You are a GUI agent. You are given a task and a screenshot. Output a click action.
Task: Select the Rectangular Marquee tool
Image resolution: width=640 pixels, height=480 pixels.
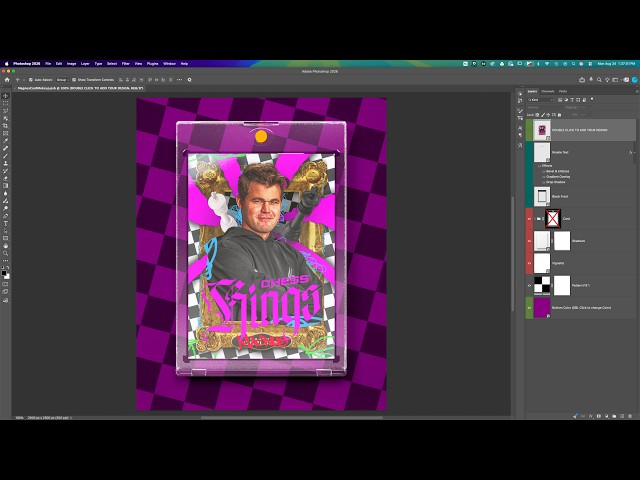[6, 103]
